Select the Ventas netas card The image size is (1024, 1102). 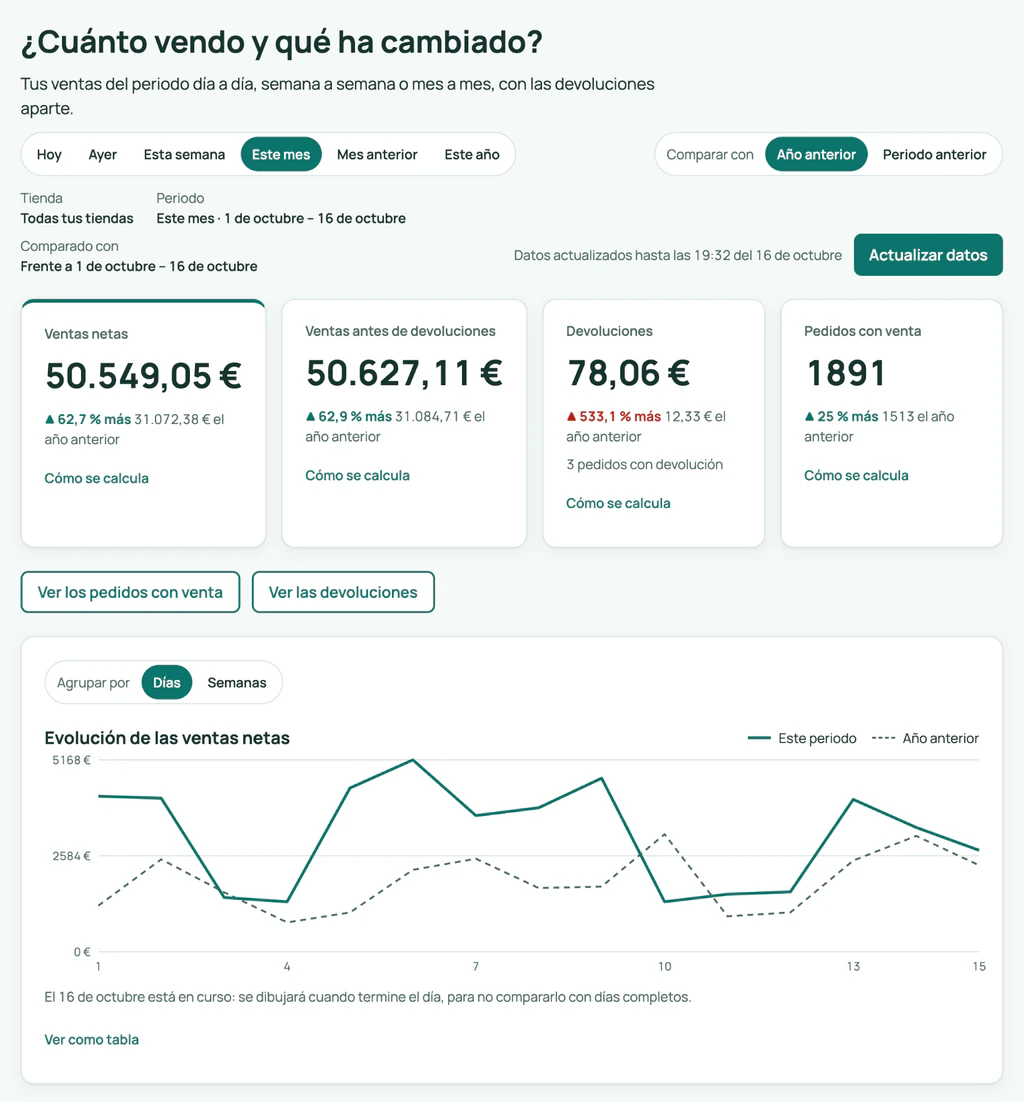click(x=143, y=424)
